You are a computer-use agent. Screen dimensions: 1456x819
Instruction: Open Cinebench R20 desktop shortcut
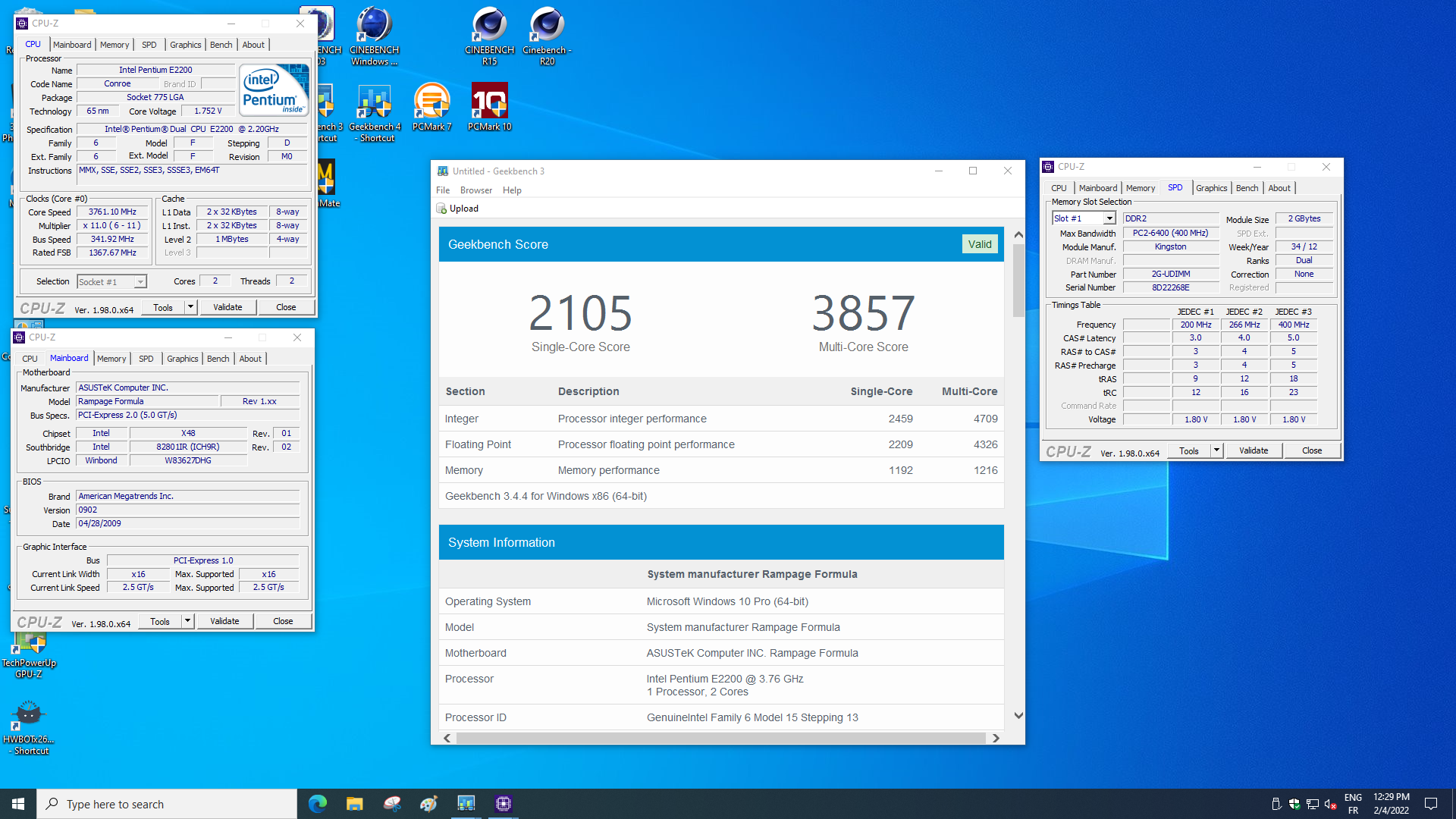(x=547, y=36)
